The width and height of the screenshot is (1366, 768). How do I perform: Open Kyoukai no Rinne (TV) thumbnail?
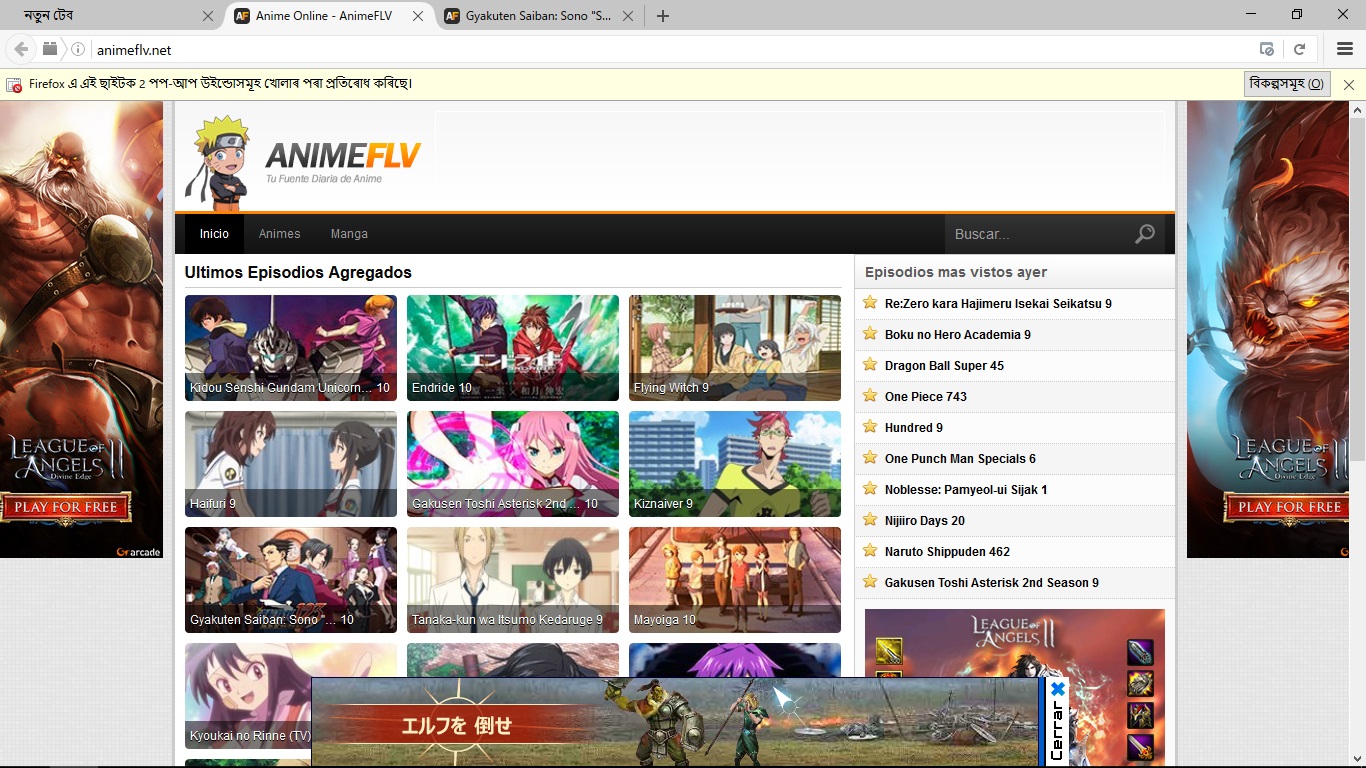click(x=248, y=696)
